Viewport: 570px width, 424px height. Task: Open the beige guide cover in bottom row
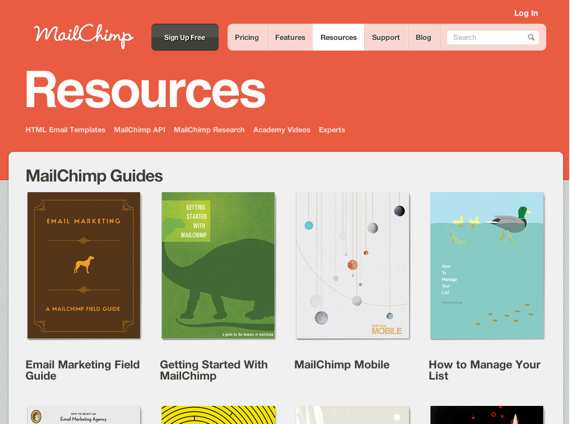(x=353, y=415)
